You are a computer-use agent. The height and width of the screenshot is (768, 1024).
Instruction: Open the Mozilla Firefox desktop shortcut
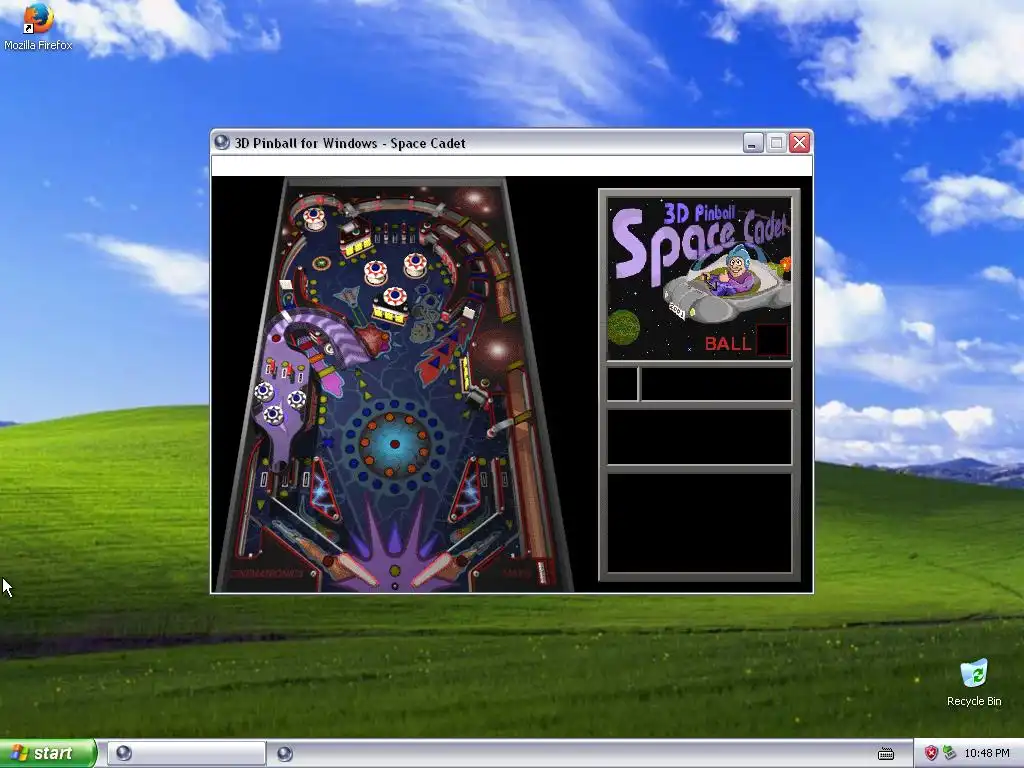coord(38,27)
